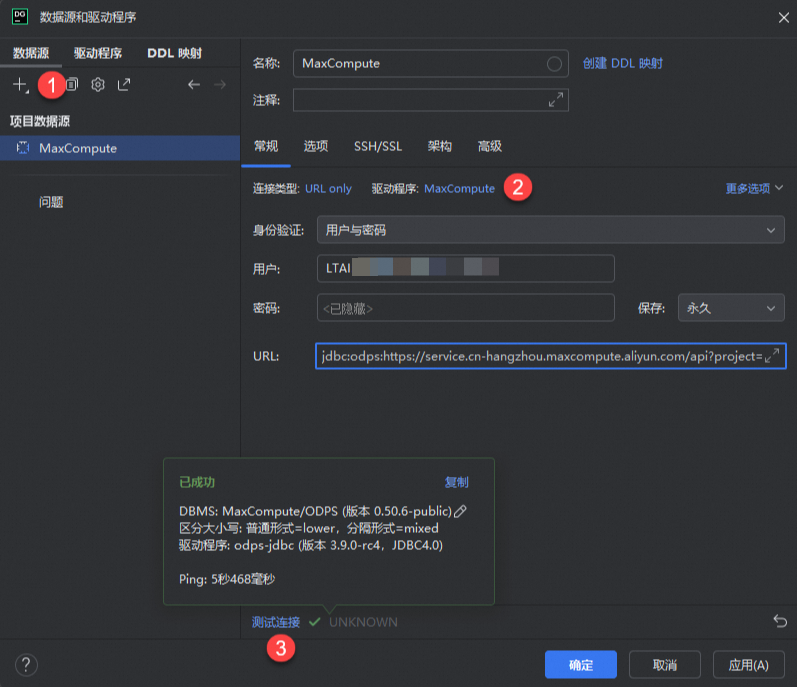797x687 pixels.
Task: Click the 区分大小写 line in popup
Action: tap(309, 528)
